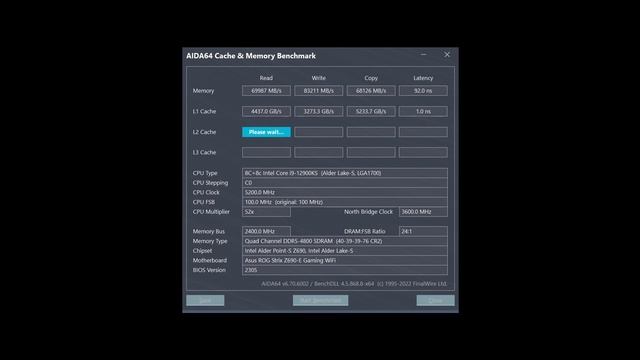Select the L1 Cache Latency value 1.0 ns
Image resolution: width=640 pixels, height=360 pixels.
[x=423, y=111]
